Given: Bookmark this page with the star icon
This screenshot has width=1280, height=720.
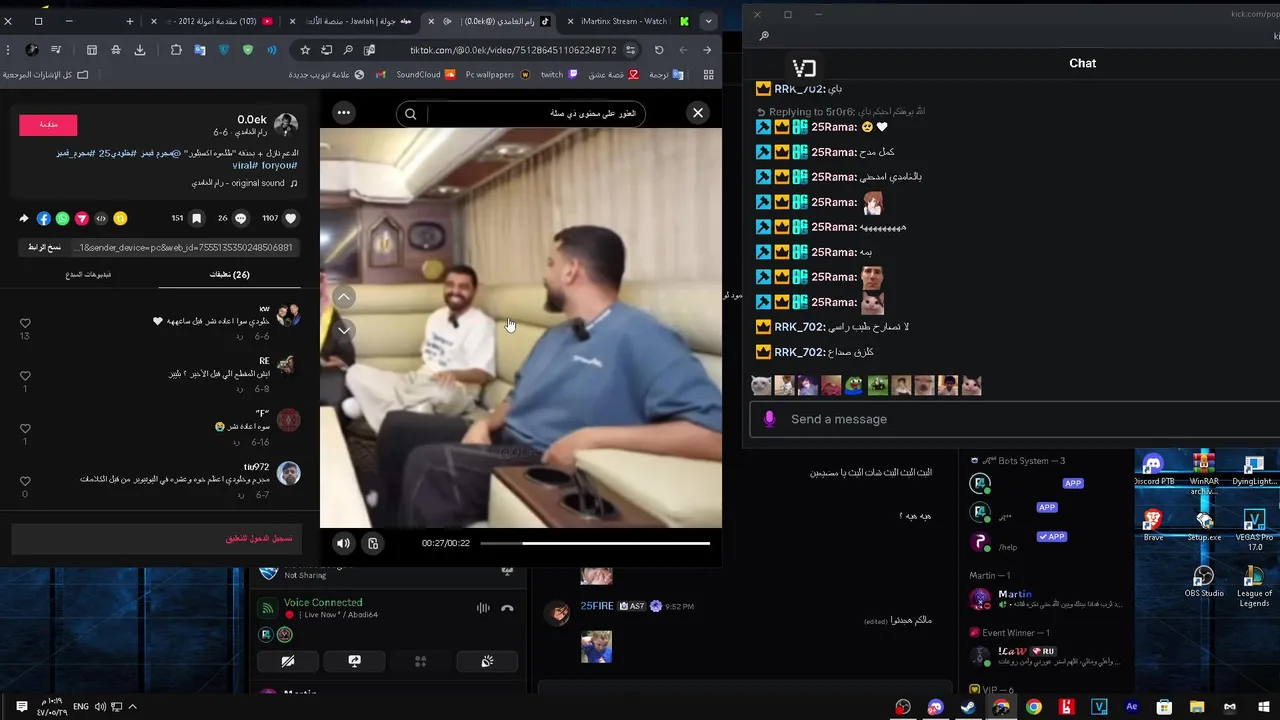Looking at the screenshot, I should coord(305,50).
